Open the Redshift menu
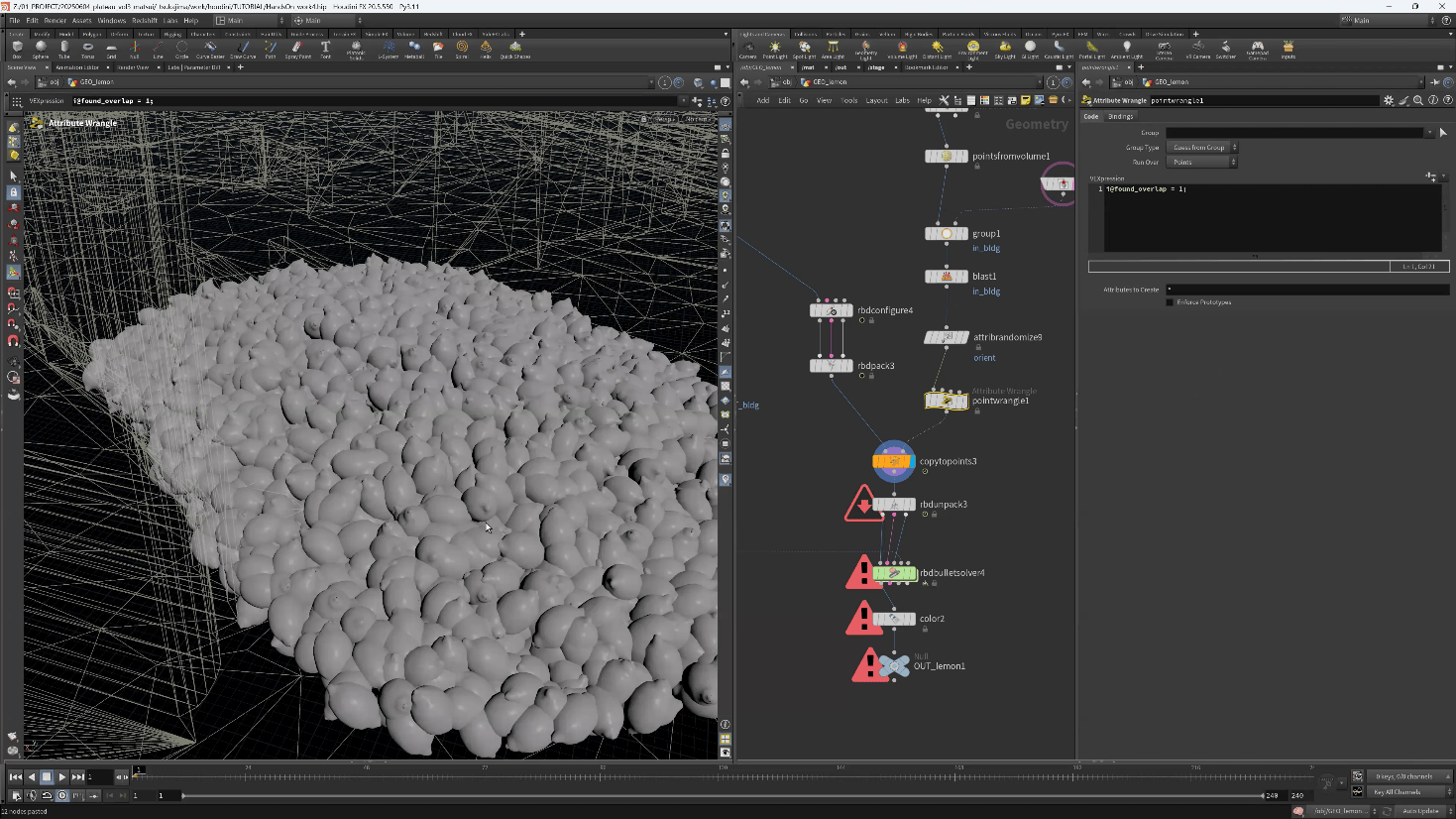 point(145,20)
